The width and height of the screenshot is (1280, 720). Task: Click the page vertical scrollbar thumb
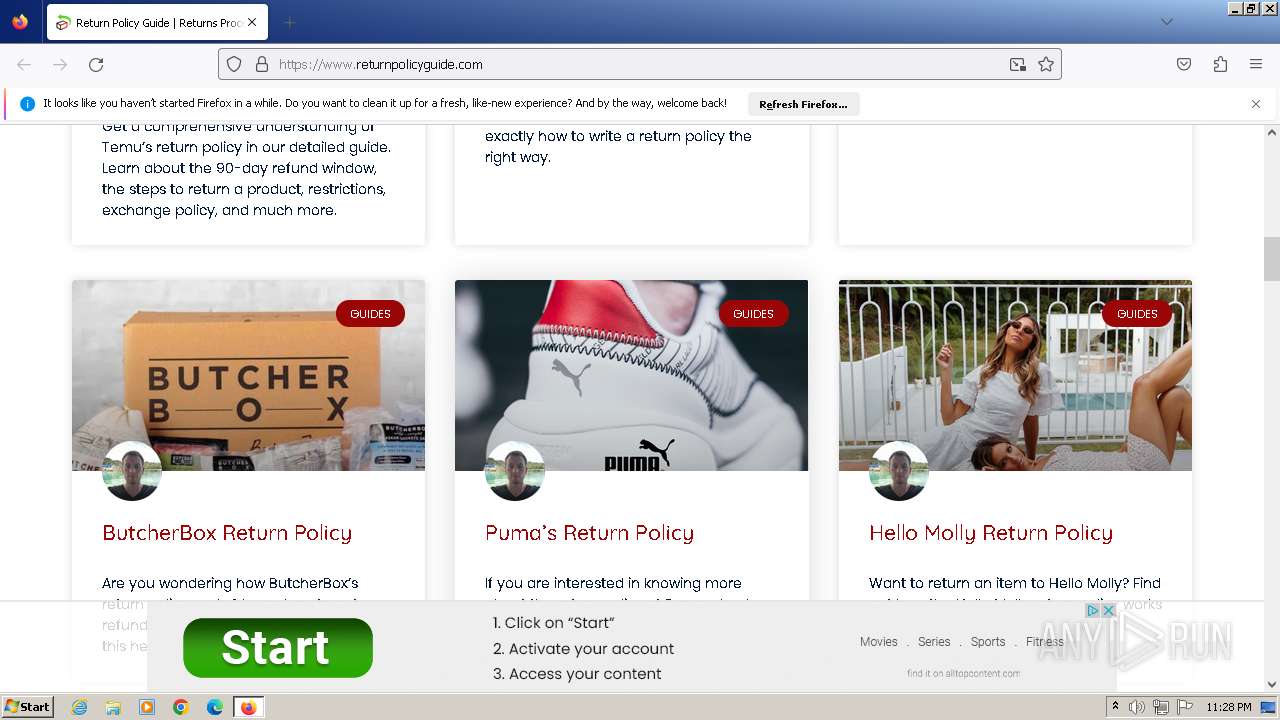click(1272, 259)
